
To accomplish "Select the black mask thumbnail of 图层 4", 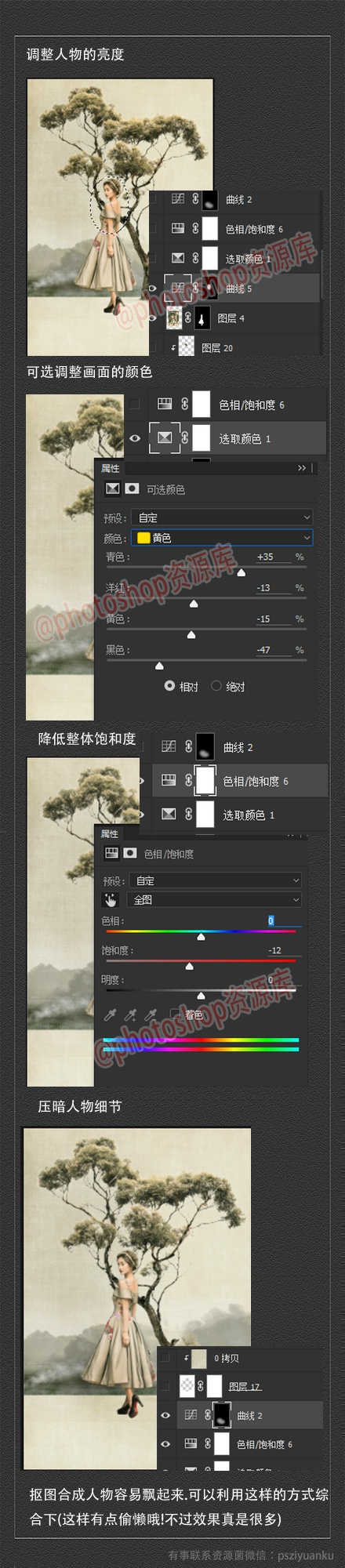I will [x=202, y=318].
